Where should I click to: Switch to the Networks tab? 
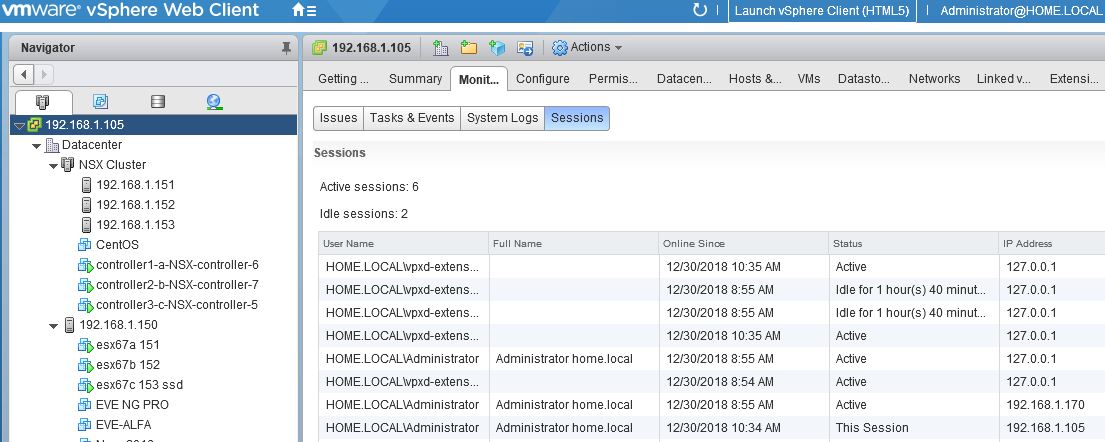[934, 78]
